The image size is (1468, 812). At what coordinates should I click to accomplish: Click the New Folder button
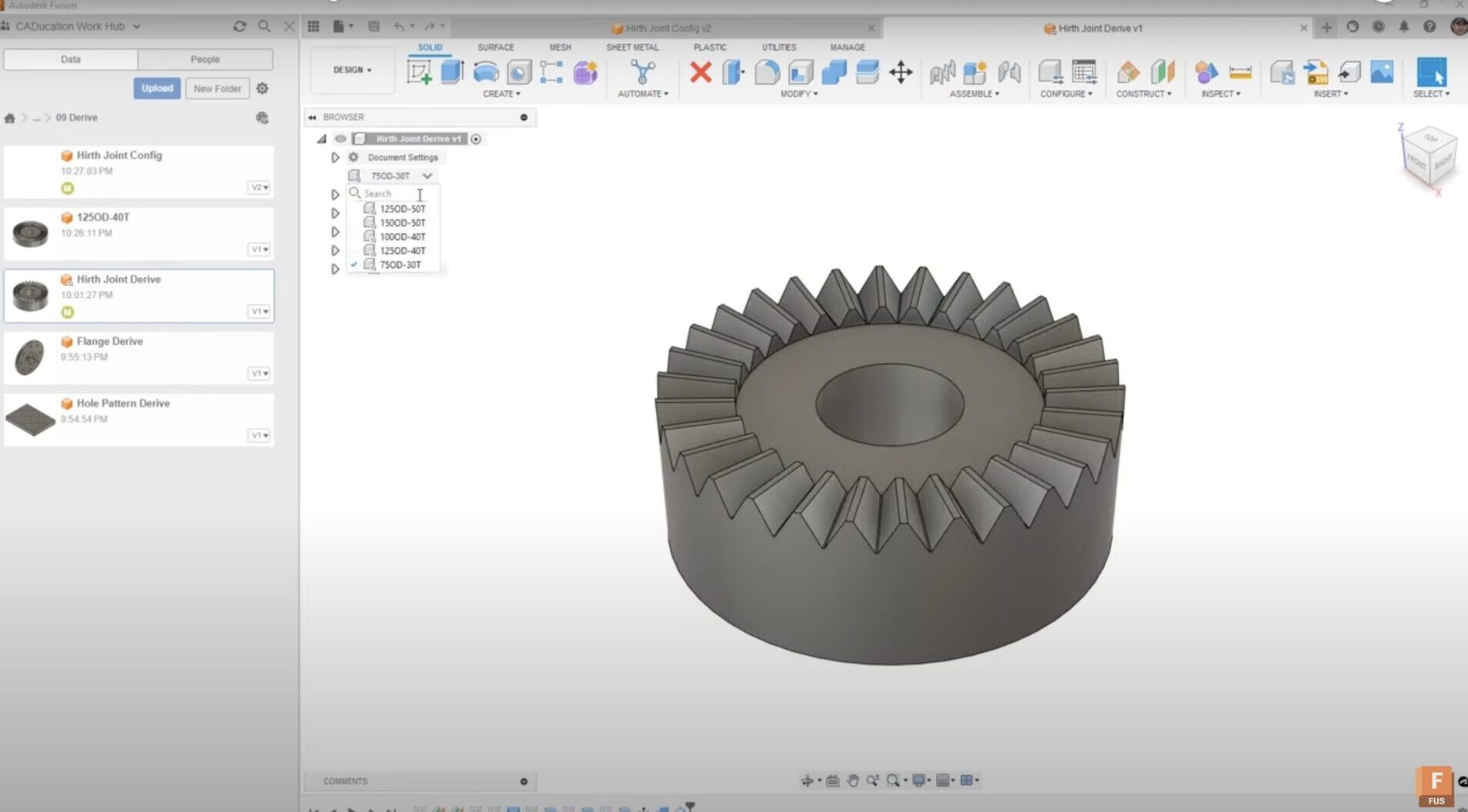pos(217,89)
